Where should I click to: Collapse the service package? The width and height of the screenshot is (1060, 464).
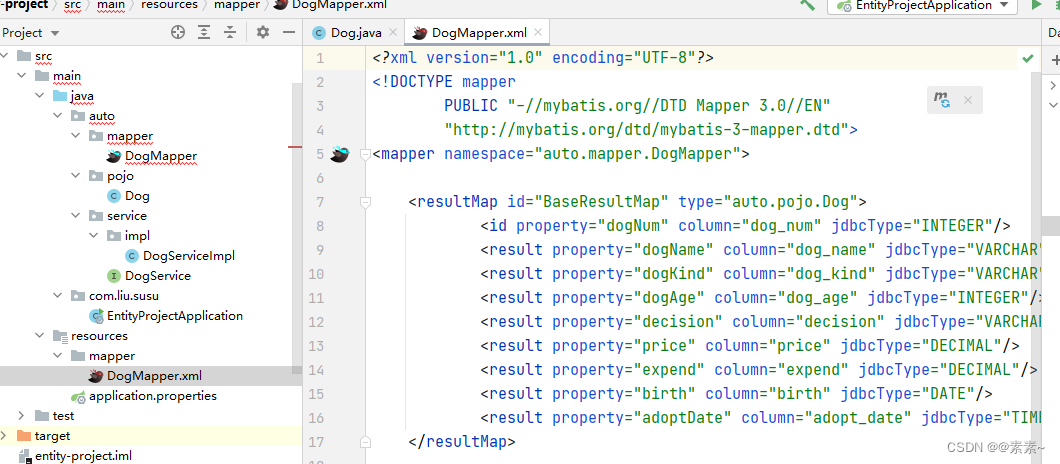coord(76,216)
